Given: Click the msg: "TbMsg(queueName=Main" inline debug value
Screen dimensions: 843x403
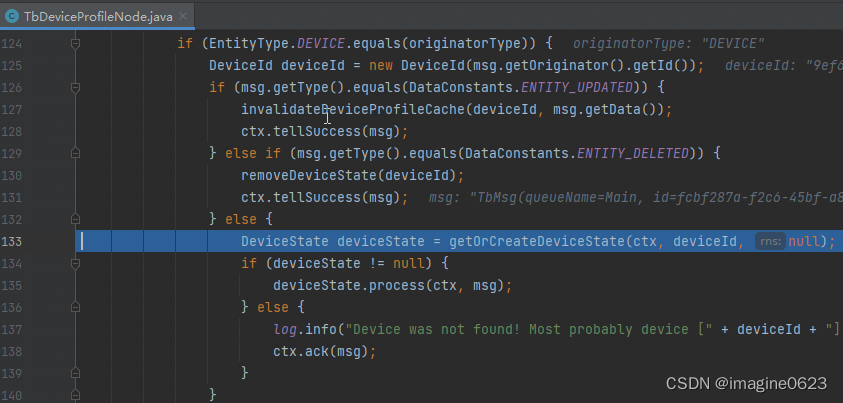Looking at the screenshot, I should point(635,198).
